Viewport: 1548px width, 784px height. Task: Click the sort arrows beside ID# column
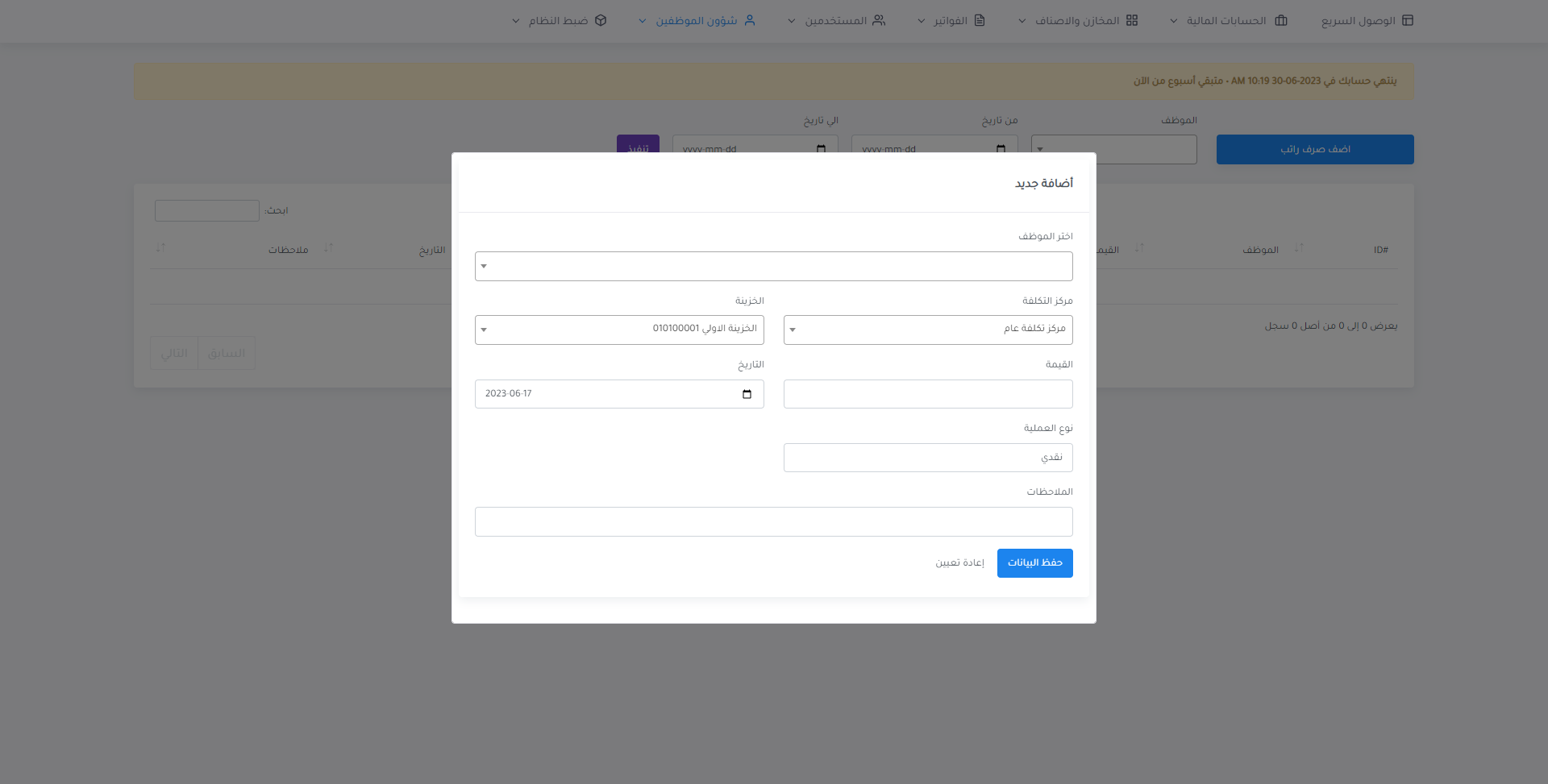point(1299,248)
